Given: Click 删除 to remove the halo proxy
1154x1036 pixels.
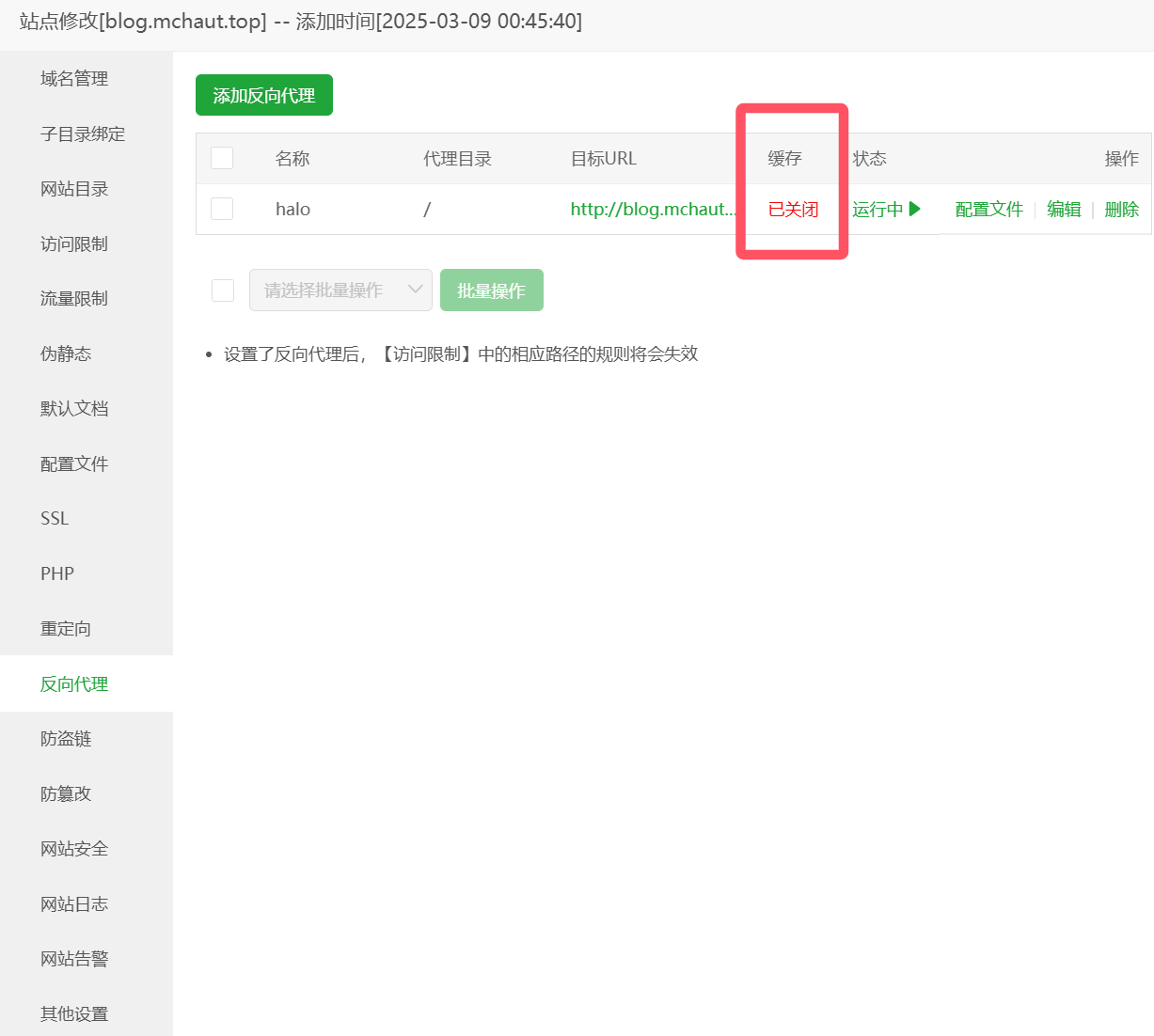Looking at the screenshot, I should (1121, 209).
